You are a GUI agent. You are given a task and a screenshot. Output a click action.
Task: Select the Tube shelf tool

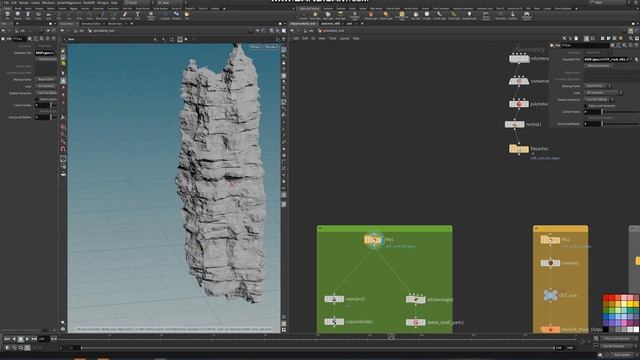28,16
